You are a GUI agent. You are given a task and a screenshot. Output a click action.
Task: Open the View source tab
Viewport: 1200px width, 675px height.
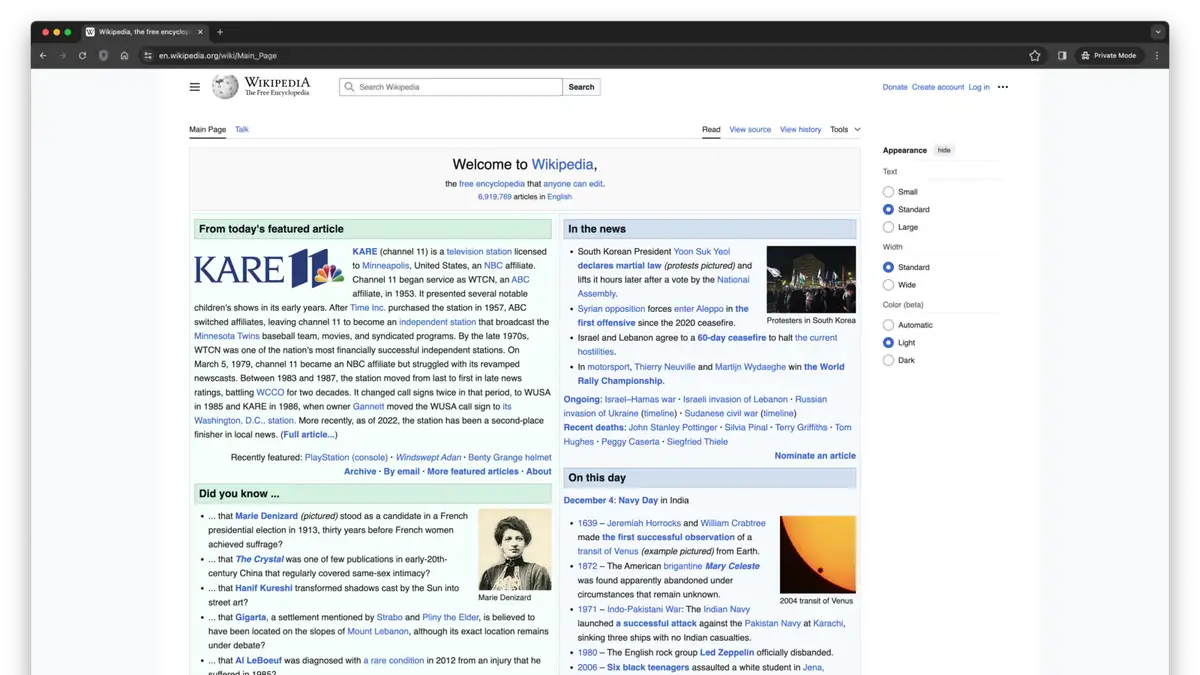coord(750,129)
